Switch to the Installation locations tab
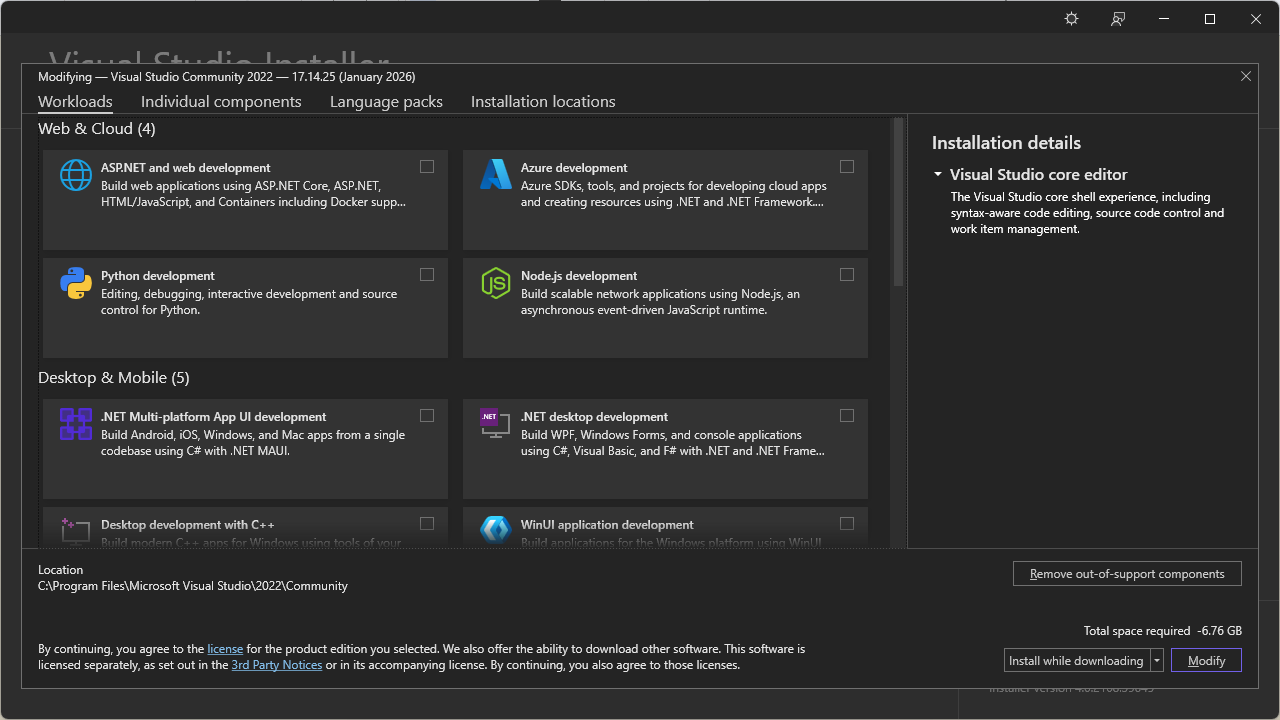 point(543,102)
